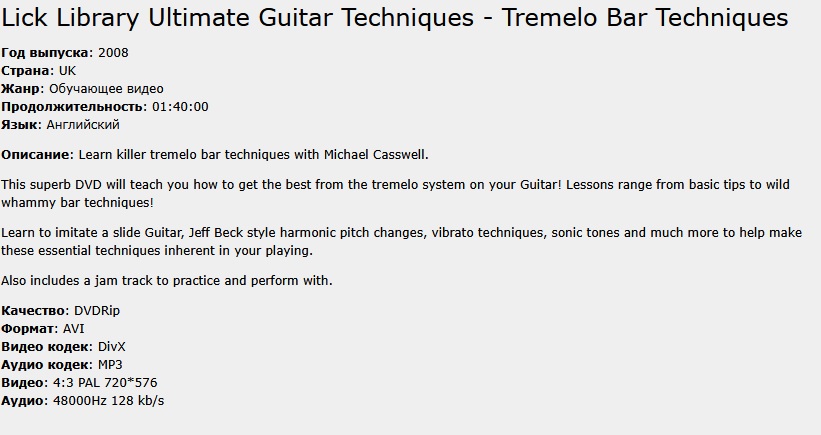Image resolution: width=821 pixels, height=435 pixels.
Task: Click the 'Жанр' label
Action: (x=22, y=89)
